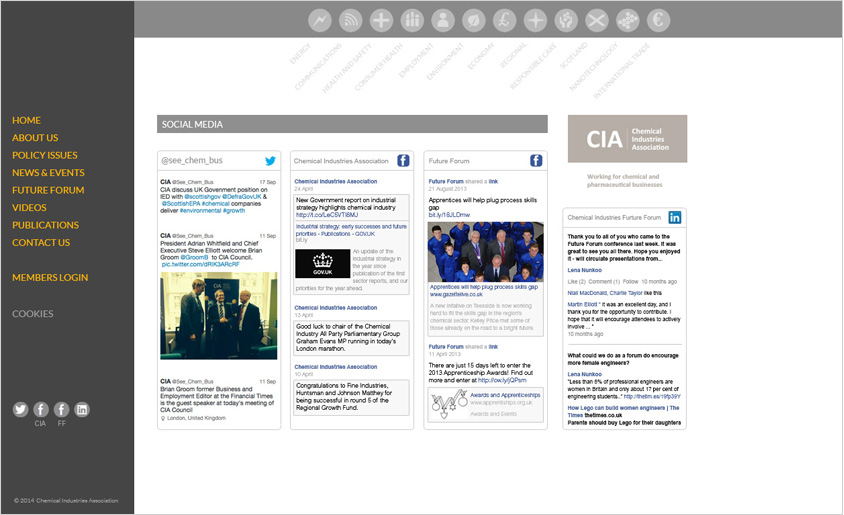The width and height of the screenshot is (844, 515).
Task: Click 'Chemical Industries Association' name on 24 April post
Action: point(336,182)
